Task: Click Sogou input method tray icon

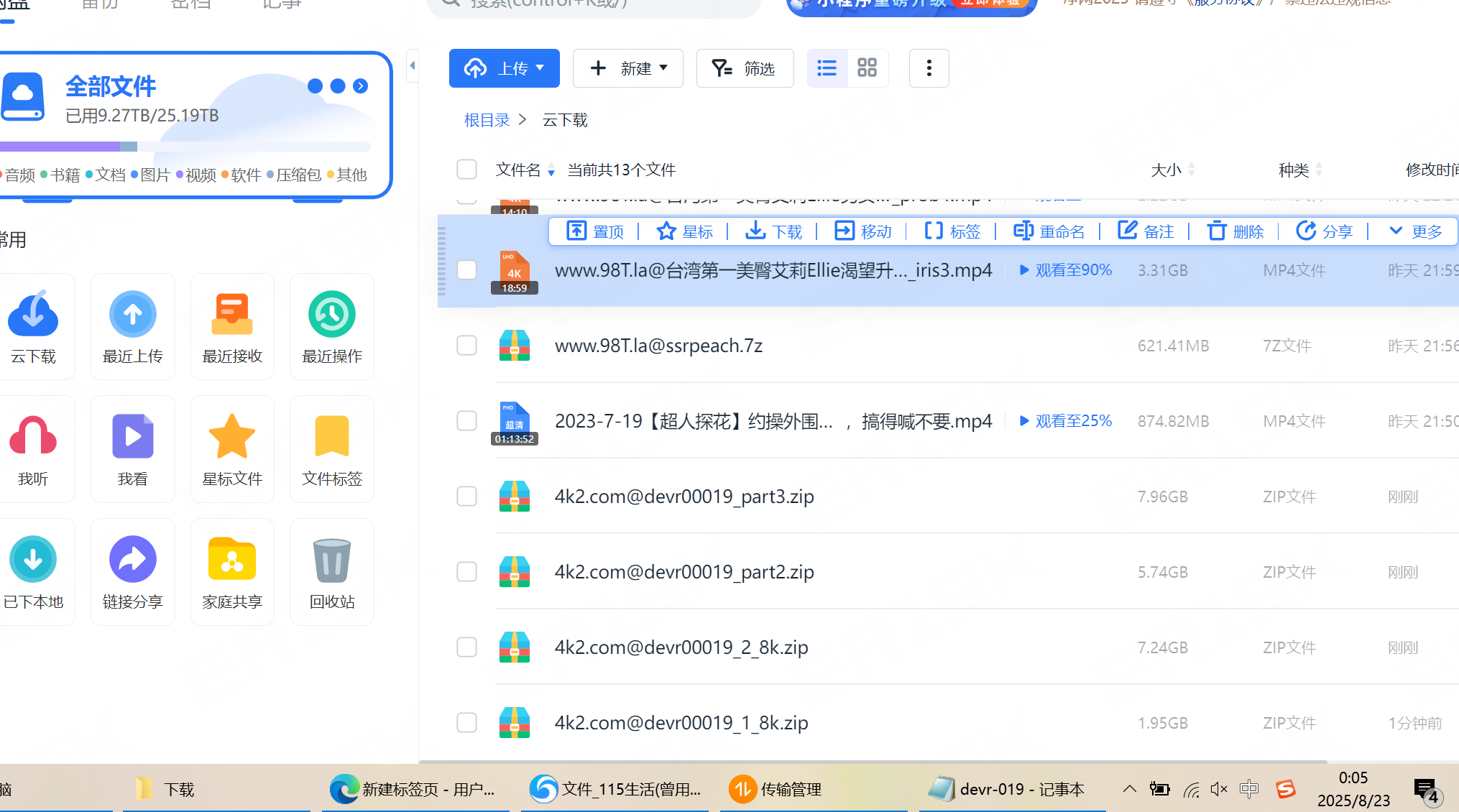Action: (x=1286, y=789)
